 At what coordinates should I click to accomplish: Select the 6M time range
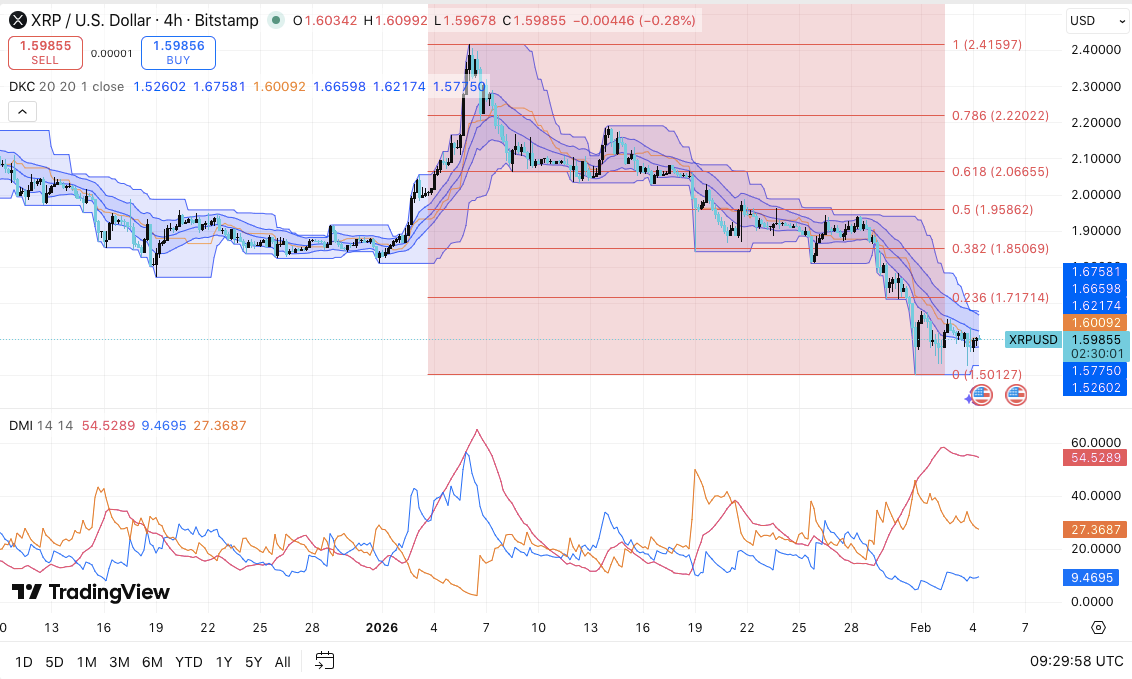[152, 661]
